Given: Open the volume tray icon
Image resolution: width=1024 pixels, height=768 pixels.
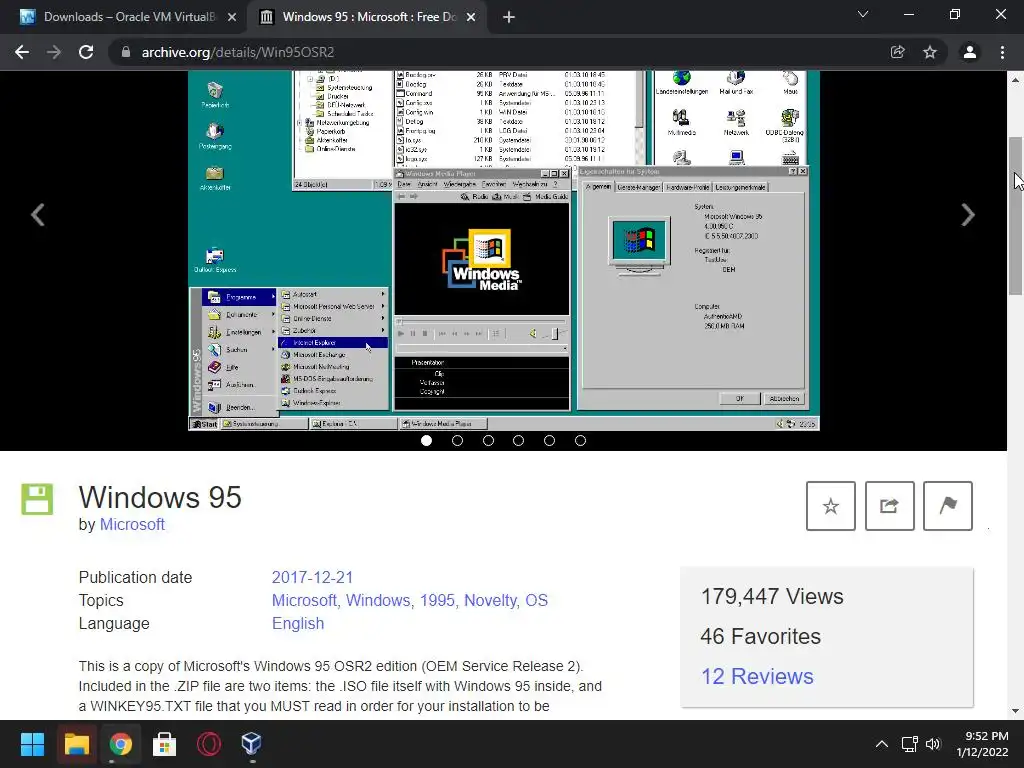Looking at the screenshot, I should [x=933, y=744].
